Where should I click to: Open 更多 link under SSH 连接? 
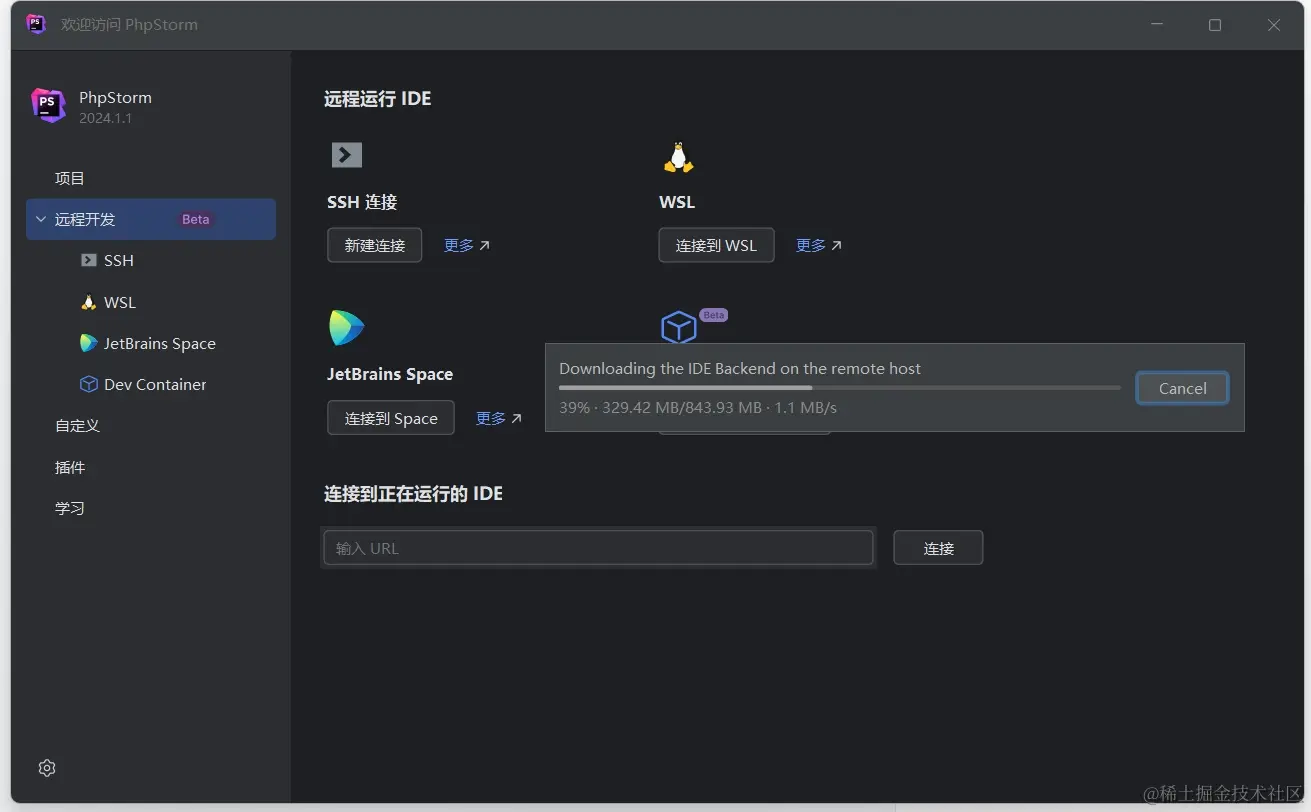pos(467,245)
